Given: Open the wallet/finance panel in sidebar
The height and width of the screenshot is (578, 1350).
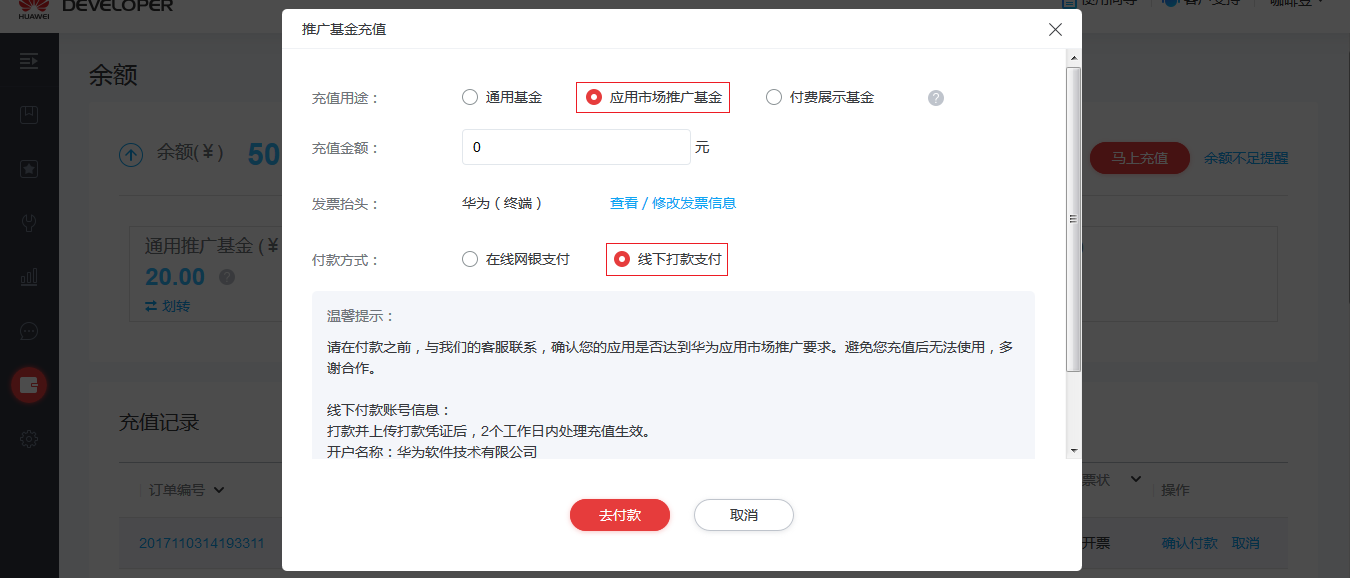Looking at the screenshot, I should coord(28,384).
